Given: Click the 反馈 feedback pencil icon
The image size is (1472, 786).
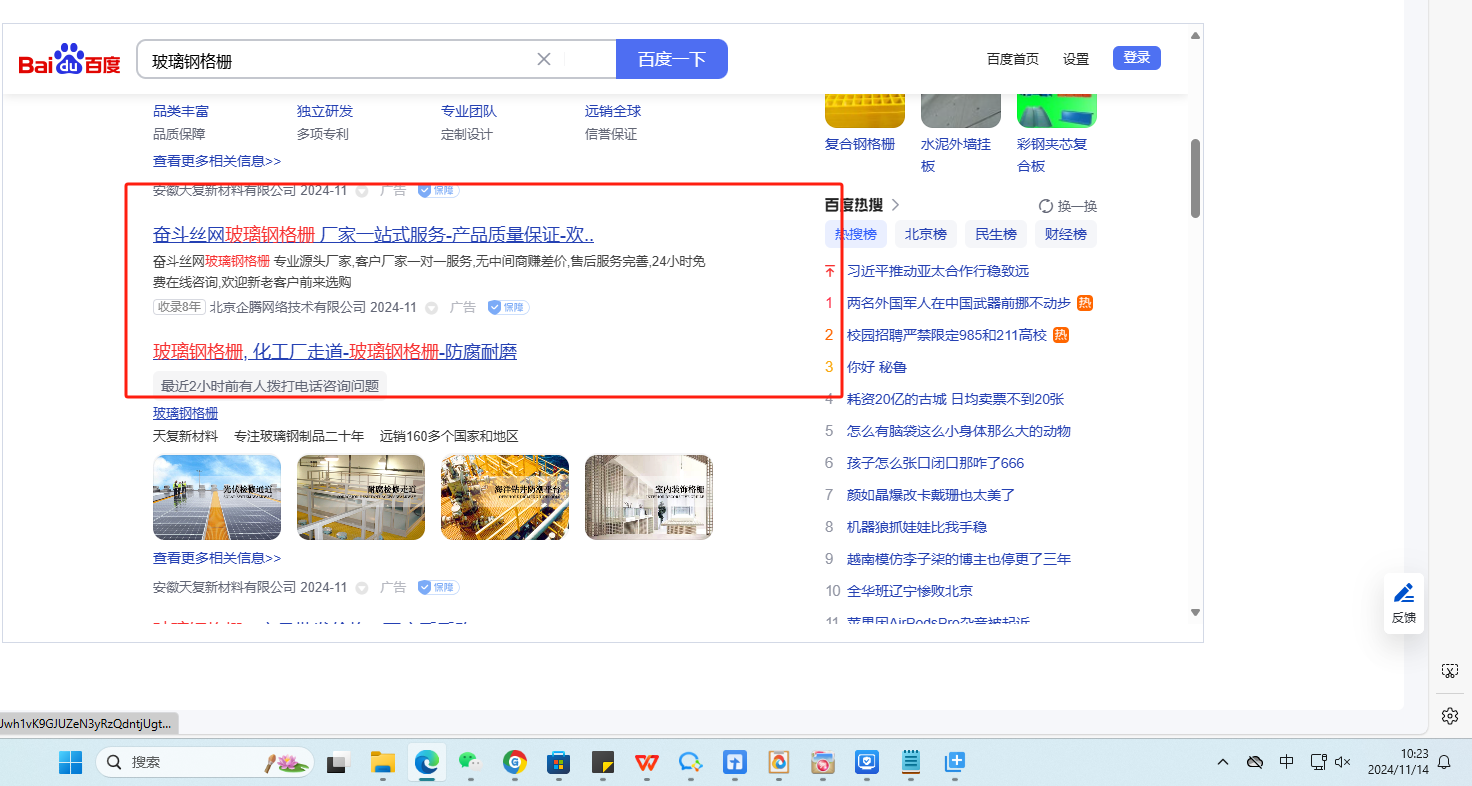Looking at the screenshot, I should click(1404, 593).
